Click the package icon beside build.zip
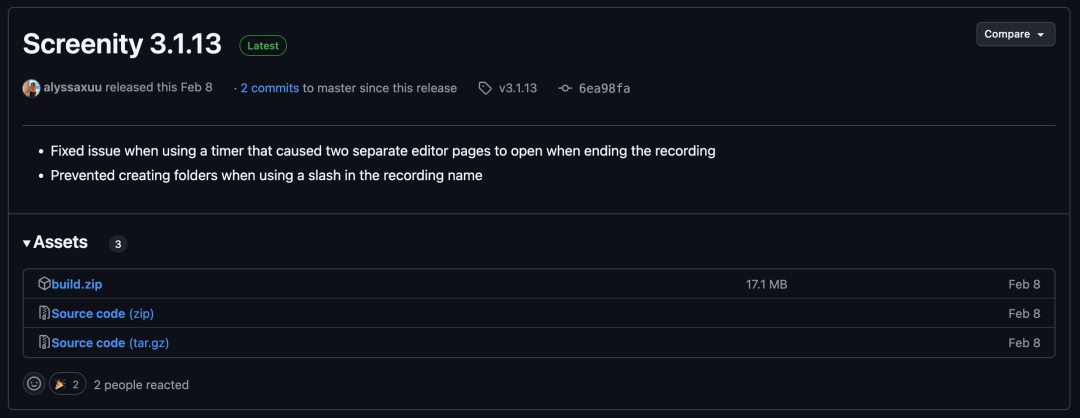Screen dimensions: 1080x418 (44, 284)
